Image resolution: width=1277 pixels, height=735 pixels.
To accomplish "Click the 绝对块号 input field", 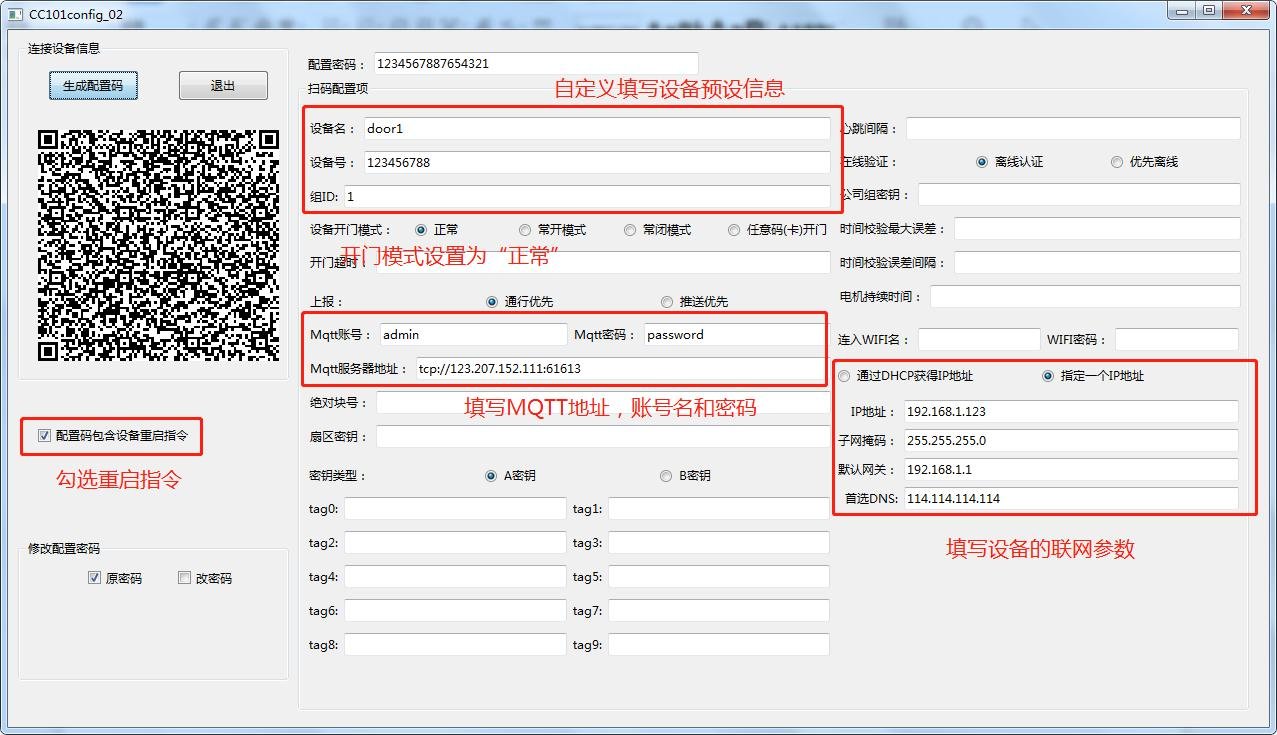I will (603, 403).
